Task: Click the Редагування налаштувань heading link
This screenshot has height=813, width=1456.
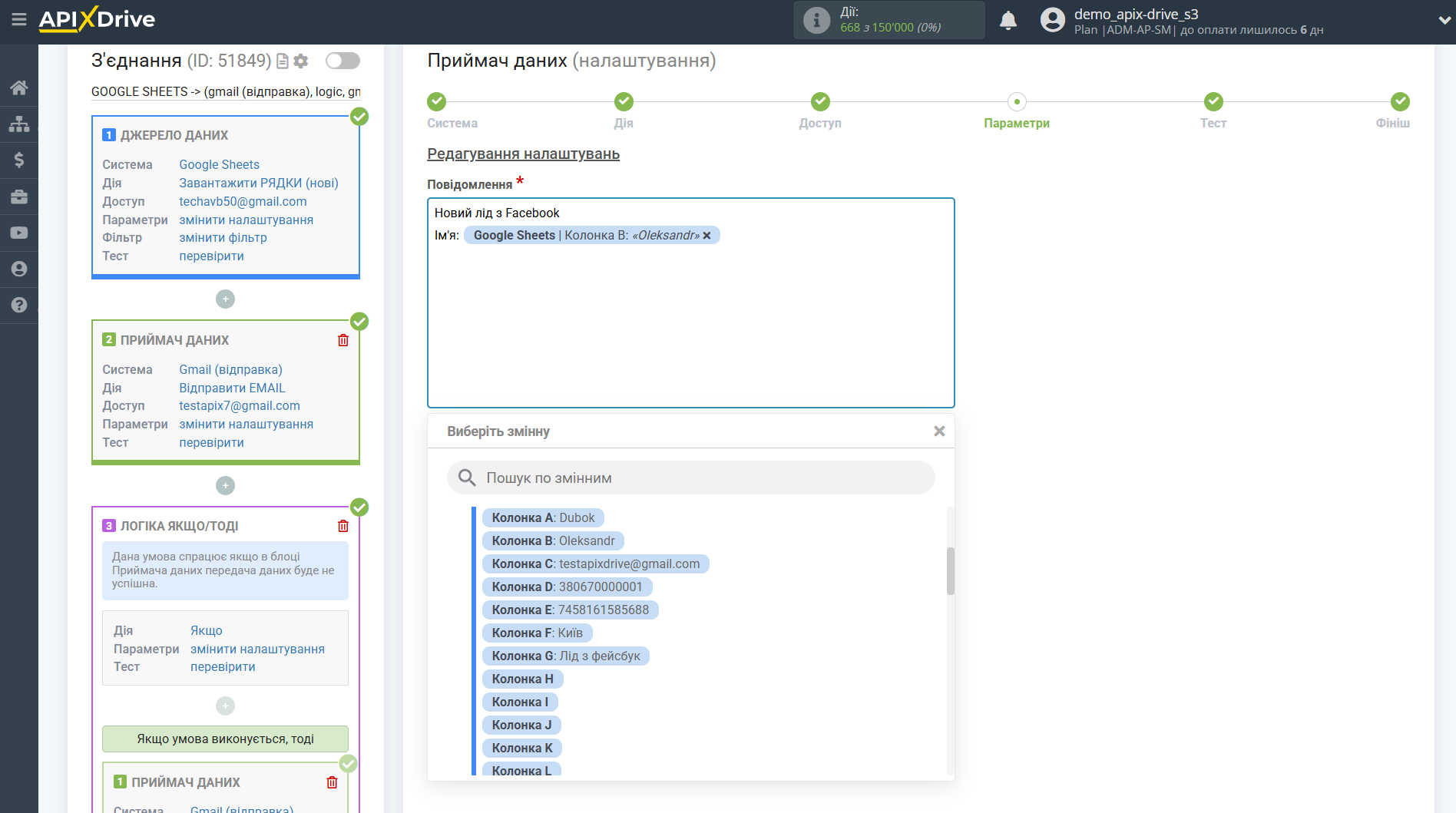Action: pos(523,154)
